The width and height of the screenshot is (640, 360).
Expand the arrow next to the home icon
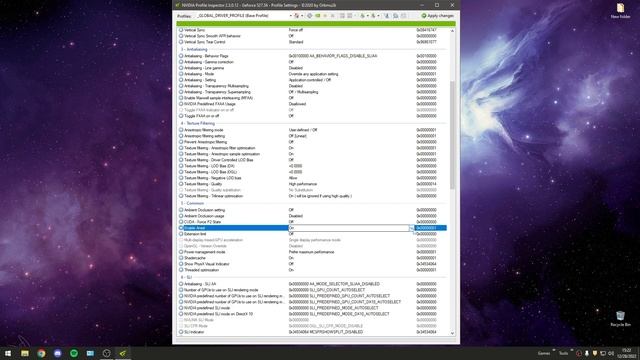302,16
